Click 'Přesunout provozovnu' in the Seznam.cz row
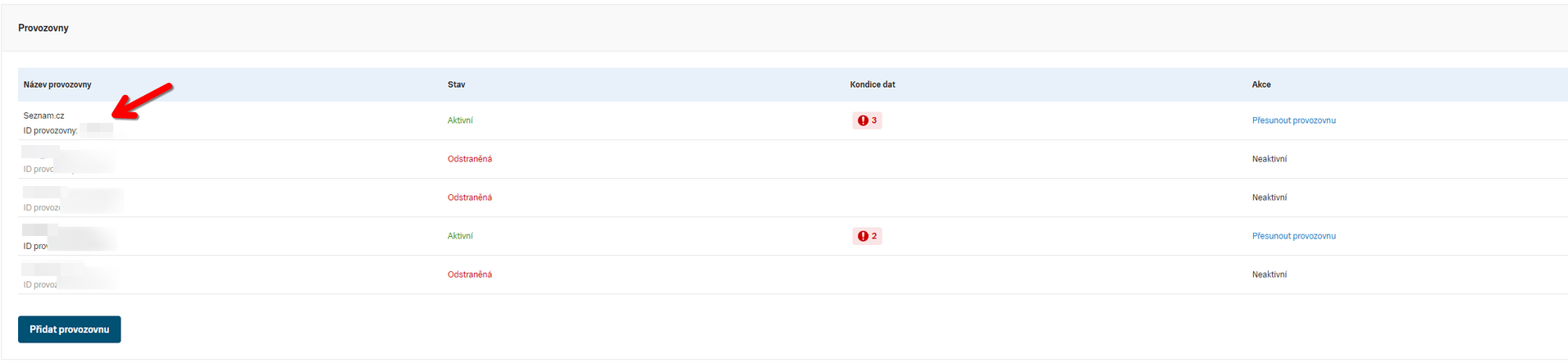The width and height of the screenshot is (1568, 363). [x=1293, y=120]
